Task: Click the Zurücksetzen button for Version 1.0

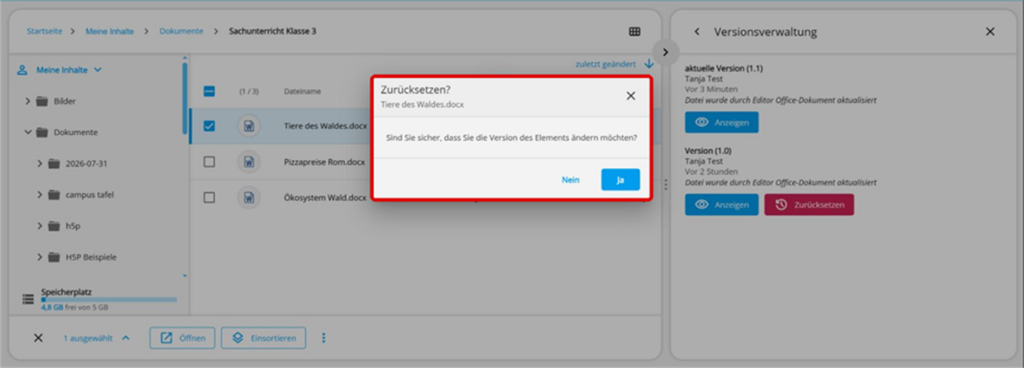Action: click(809, 204)
